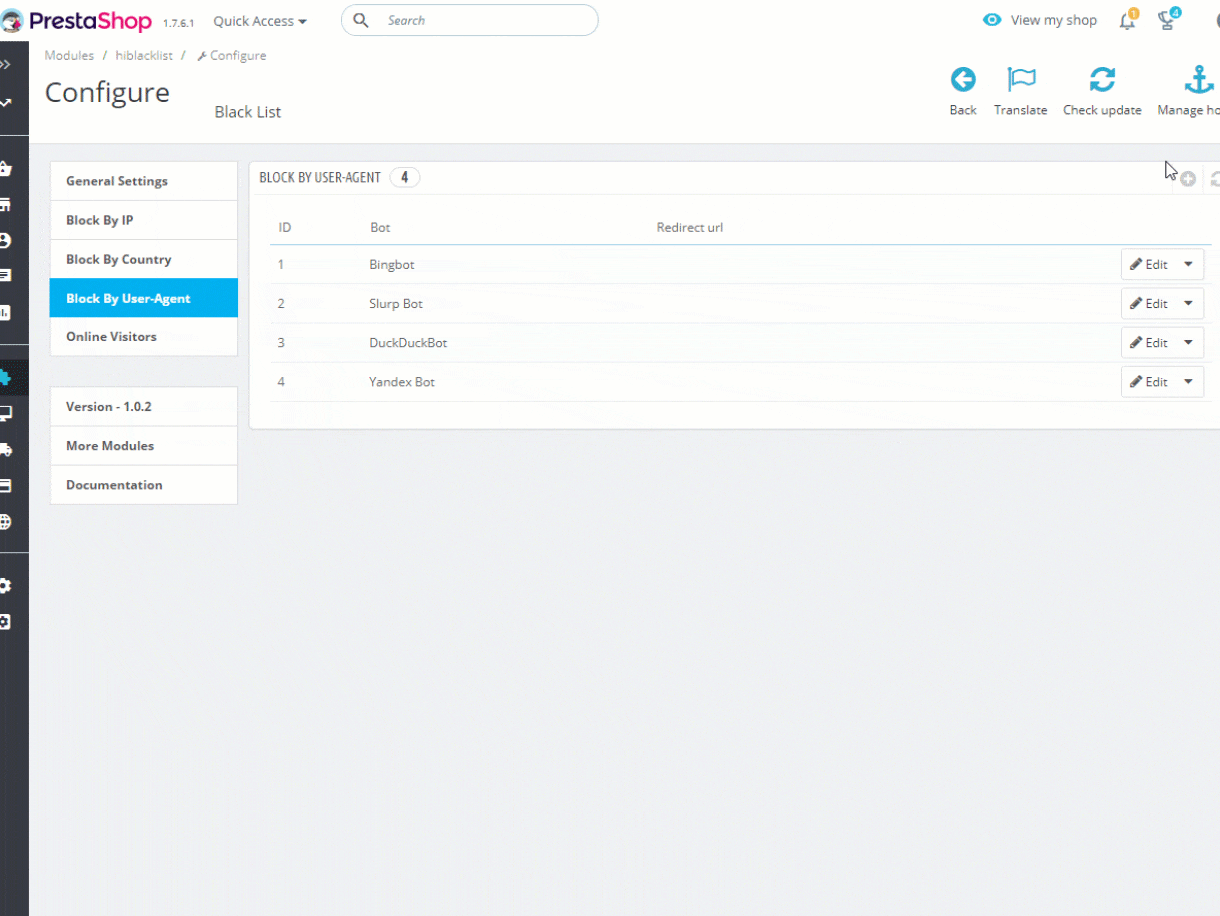Click the user-agent count badge 4
Image resolution: width=1220 pixels, height=916 pixels.
(x=404, y=178)
